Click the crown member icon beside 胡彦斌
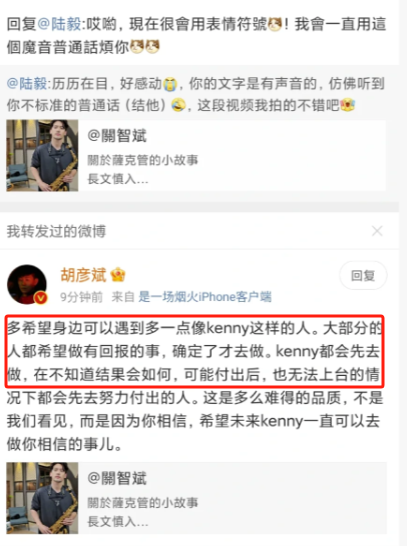This screenshot has height=546, width=407. (118, 275)
